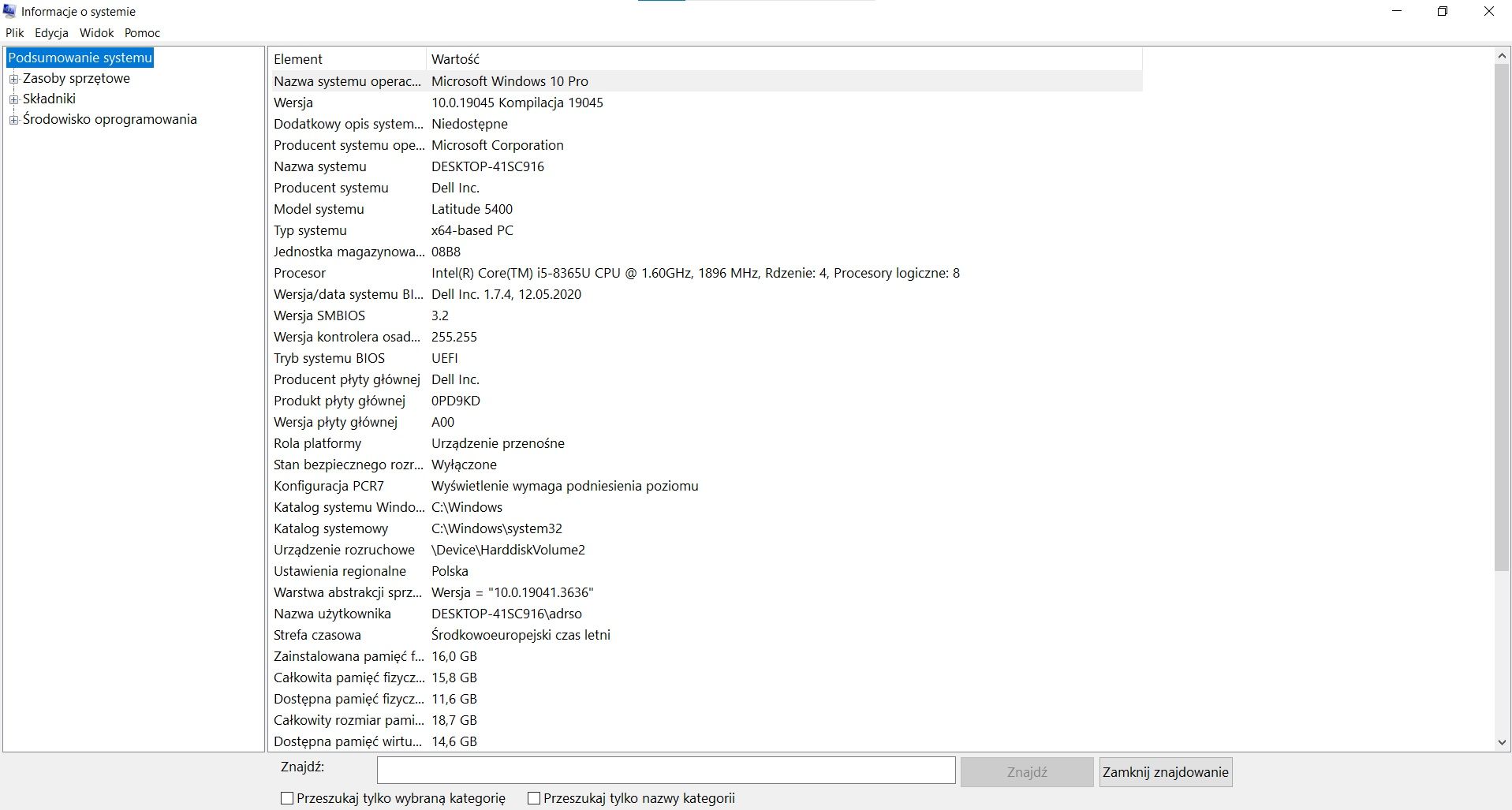The width and height of the screenshot is (1512, 810).
Task: Select the Składniki tree item
Action: 49,99
